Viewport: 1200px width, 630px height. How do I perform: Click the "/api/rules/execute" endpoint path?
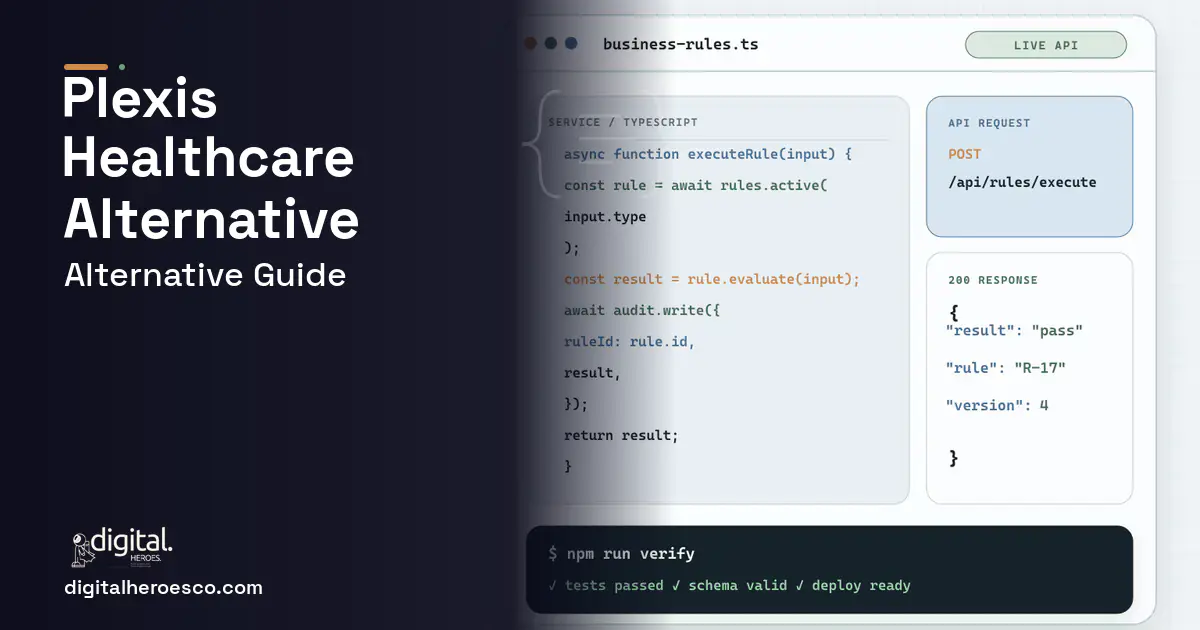[1022, 182]
